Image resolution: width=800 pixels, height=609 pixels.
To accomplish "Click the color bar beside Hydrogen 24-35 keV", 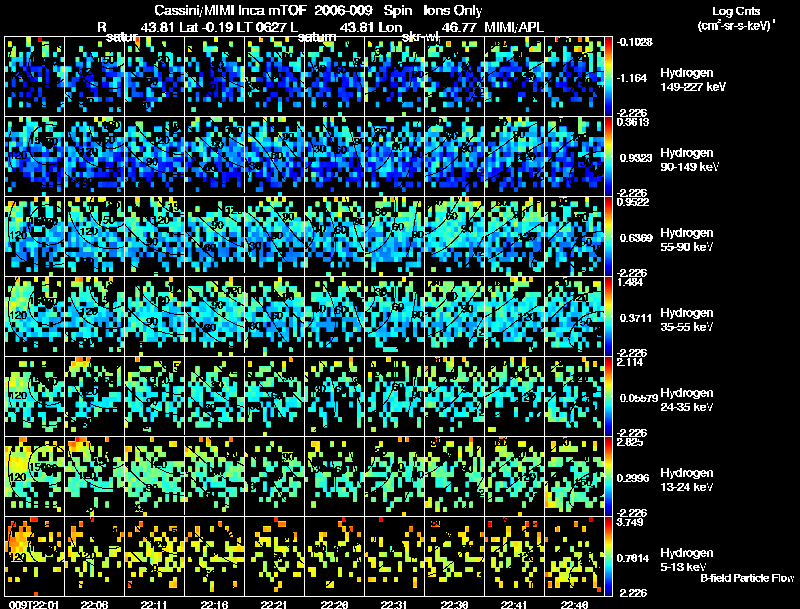I will tap(608, 396).
